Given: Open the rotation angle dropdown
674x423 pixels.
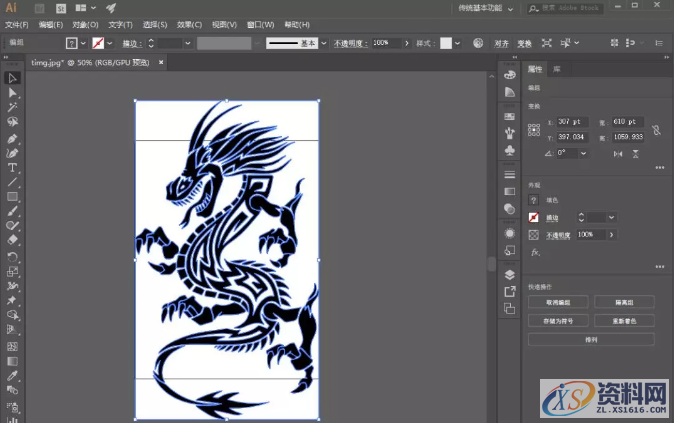Looking at the screenshot, I should point(581,153).
